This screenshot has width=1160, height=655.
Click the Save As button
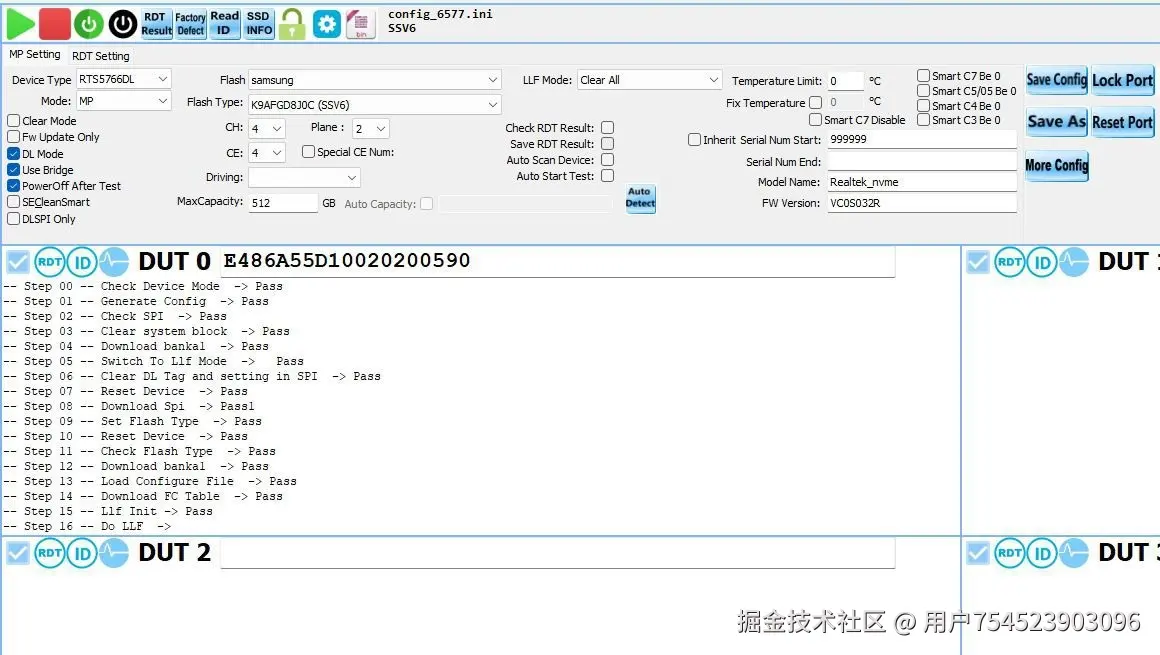click(x=1056, y=122)
